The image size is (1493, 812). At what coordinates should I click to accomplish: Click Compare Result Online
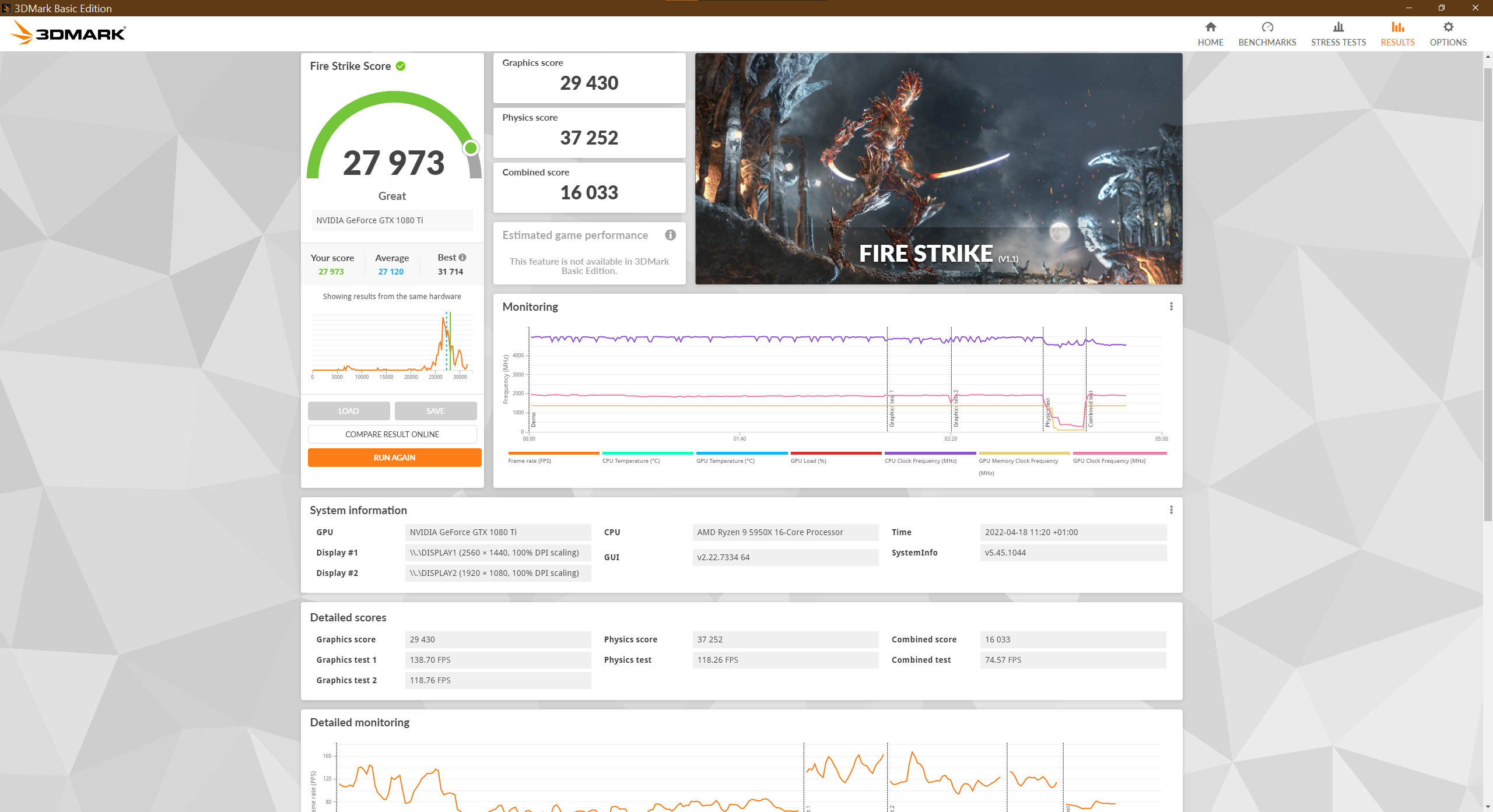(x=392, y=434)
